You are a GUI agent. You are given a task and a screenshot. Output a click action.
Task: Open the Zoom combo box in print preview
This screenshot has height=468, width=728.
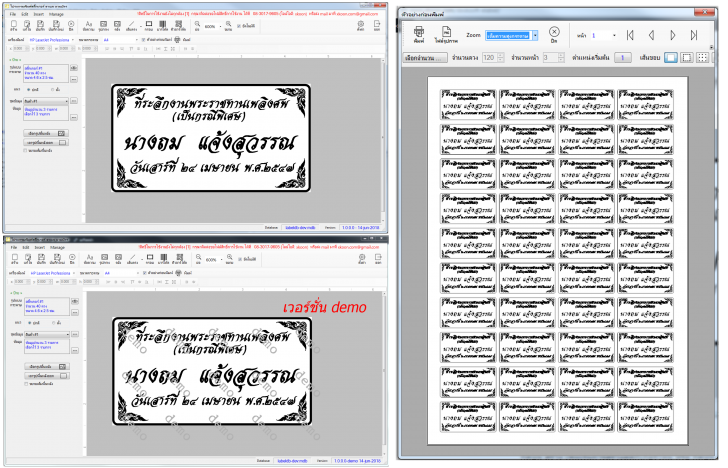coord(512,35)
